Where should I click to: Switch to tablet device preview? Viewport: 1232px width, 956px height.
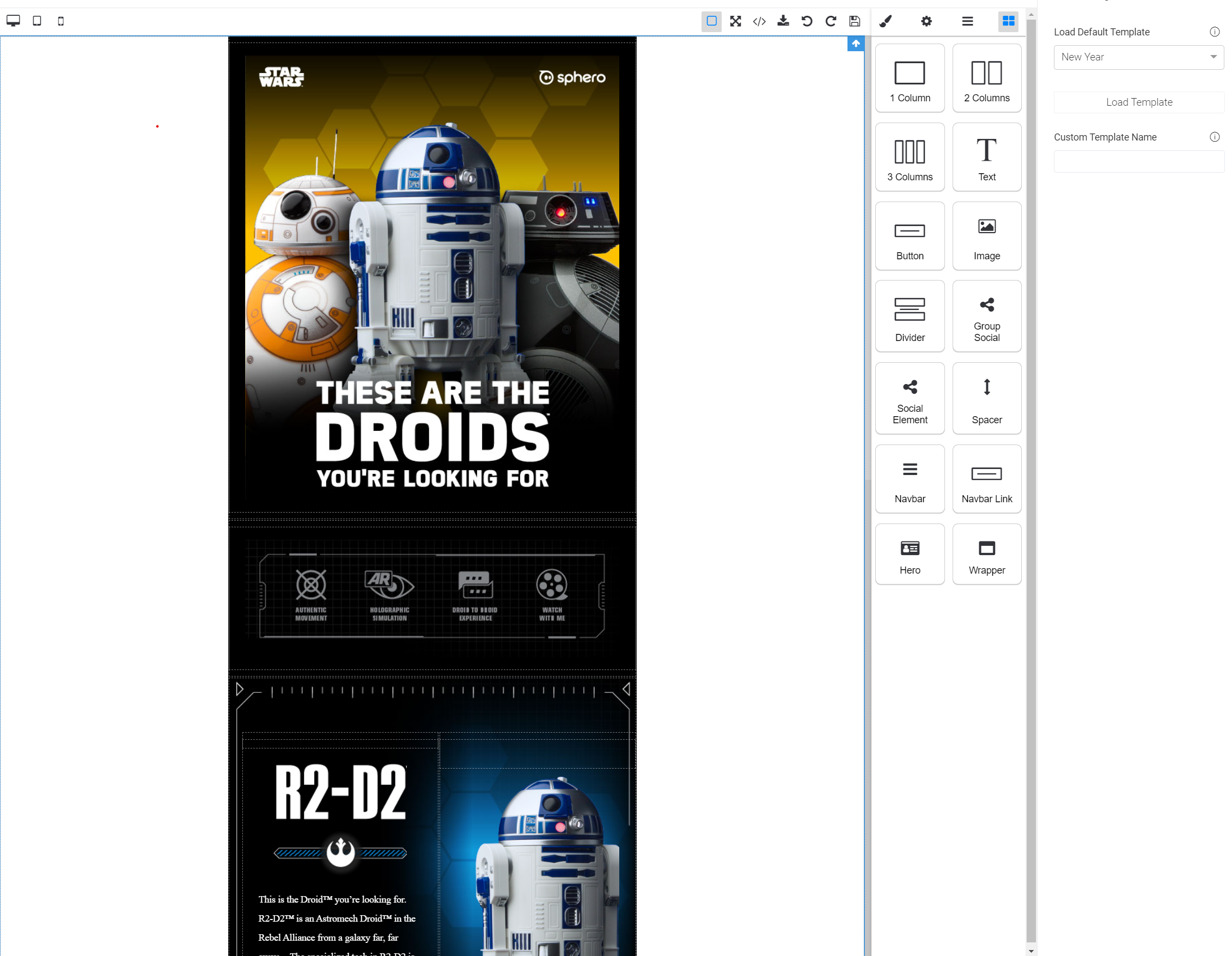[37, 21]
